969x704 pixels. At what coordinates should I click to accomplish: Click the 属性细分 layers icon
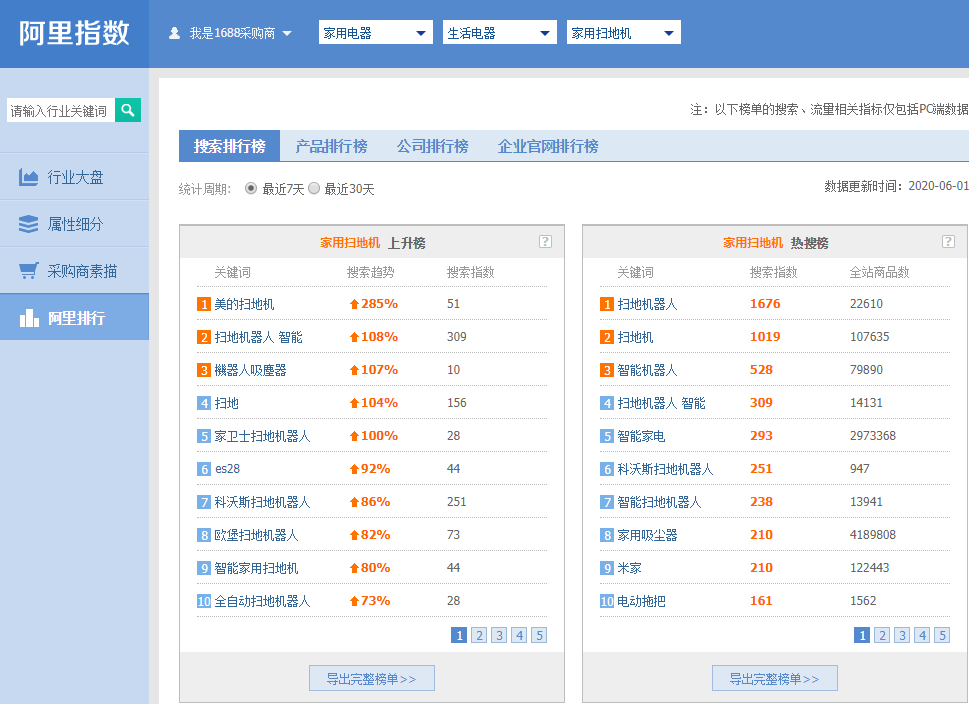[x=28, y=224]
